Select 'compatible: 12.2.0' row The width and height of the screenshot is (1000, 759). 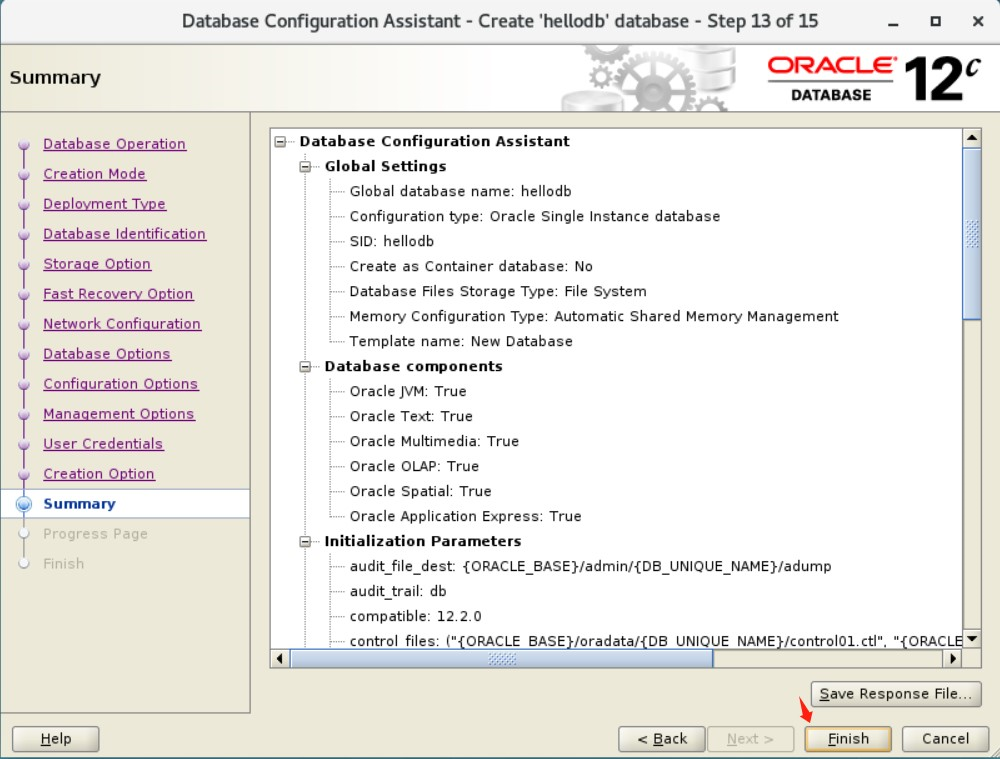[415, 616]
